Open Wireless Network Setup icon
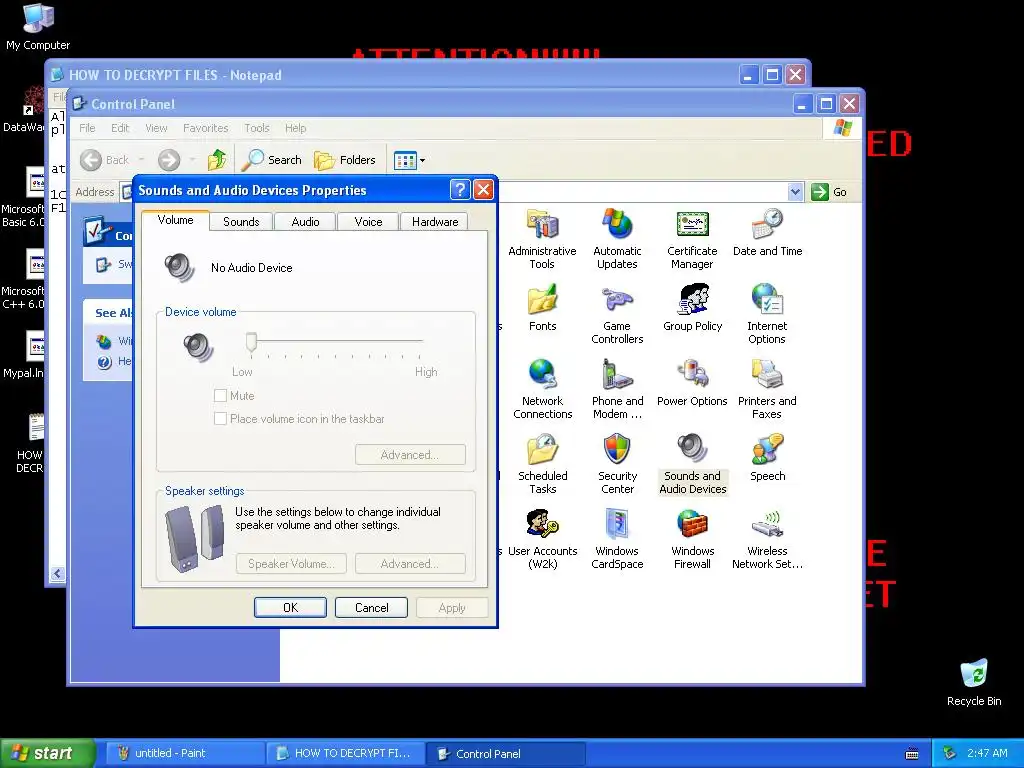 pos(767,539)
